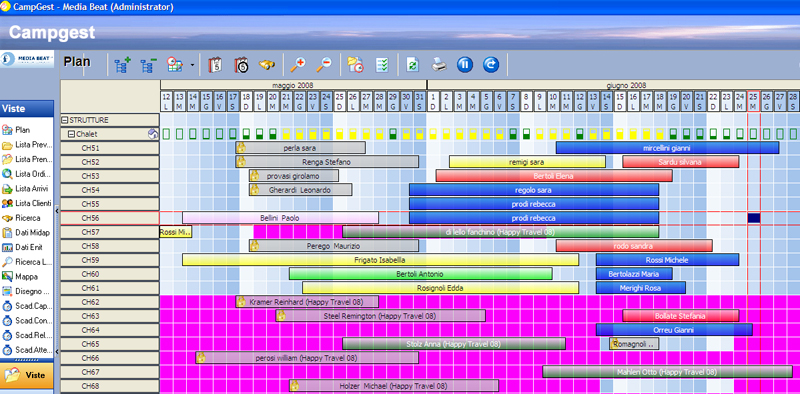Click the Viste button at bottom

coord(27,375)
